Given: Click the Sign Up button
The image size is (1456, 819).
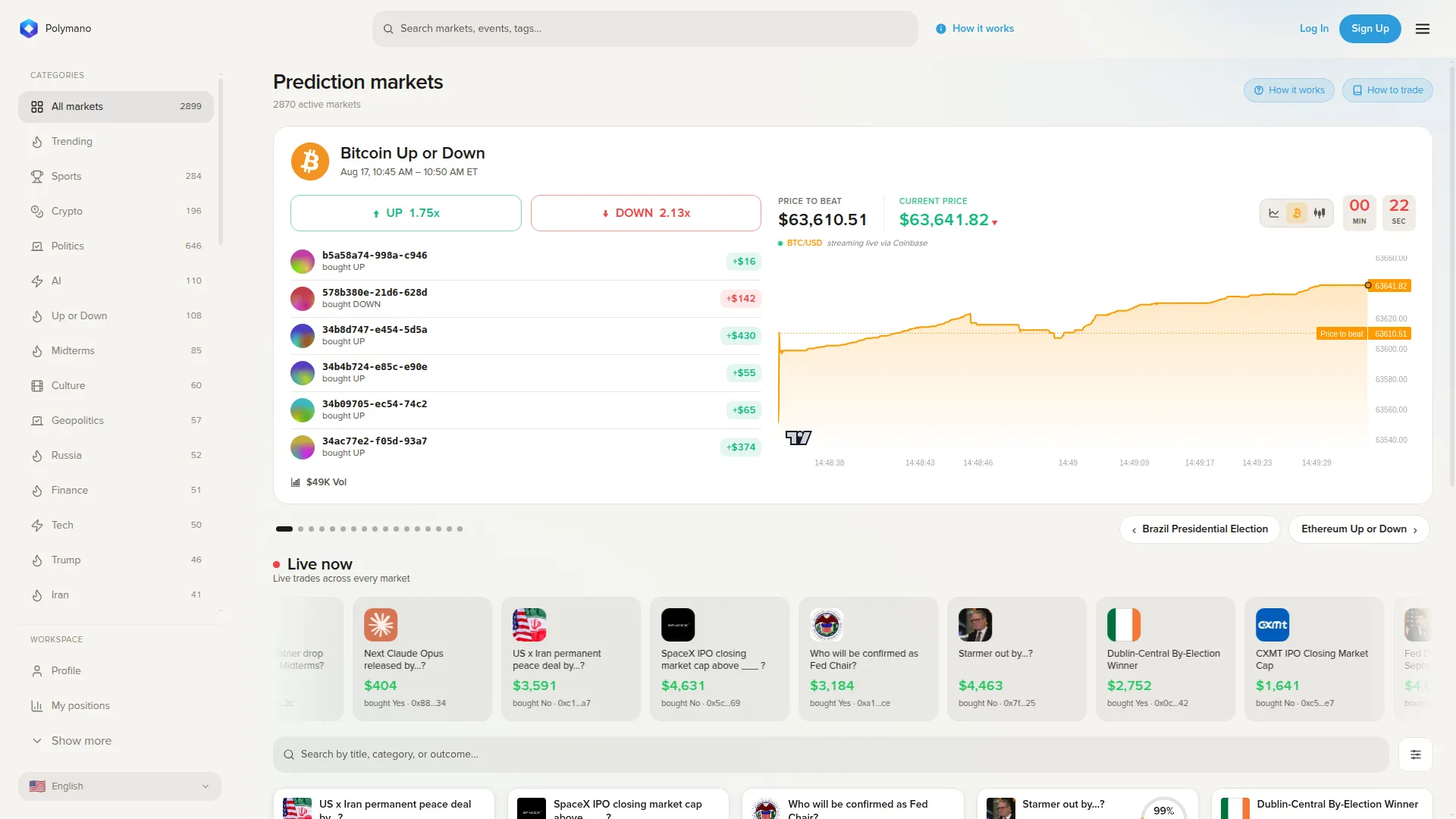Looking at the screenshot, I should 1370,29.
